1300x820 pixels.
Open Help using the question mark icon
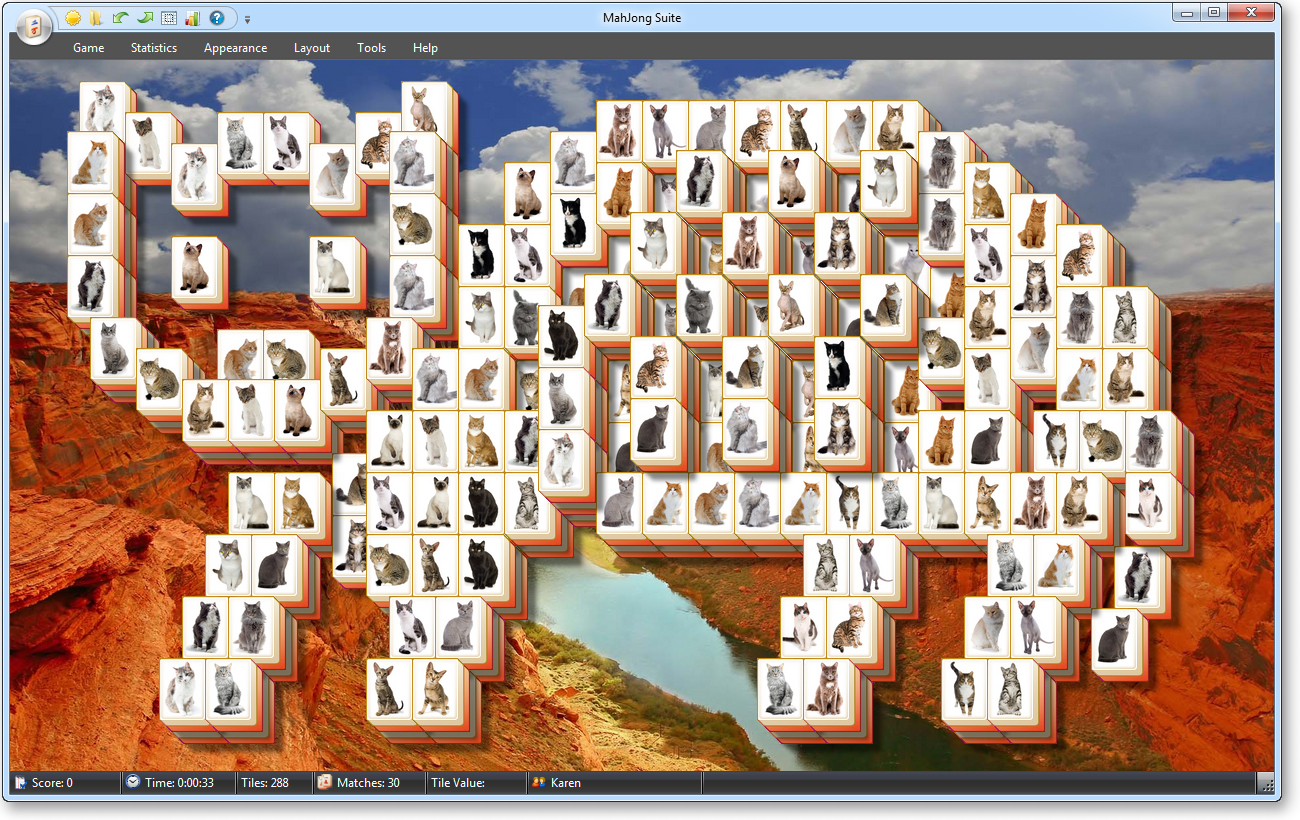217,18
